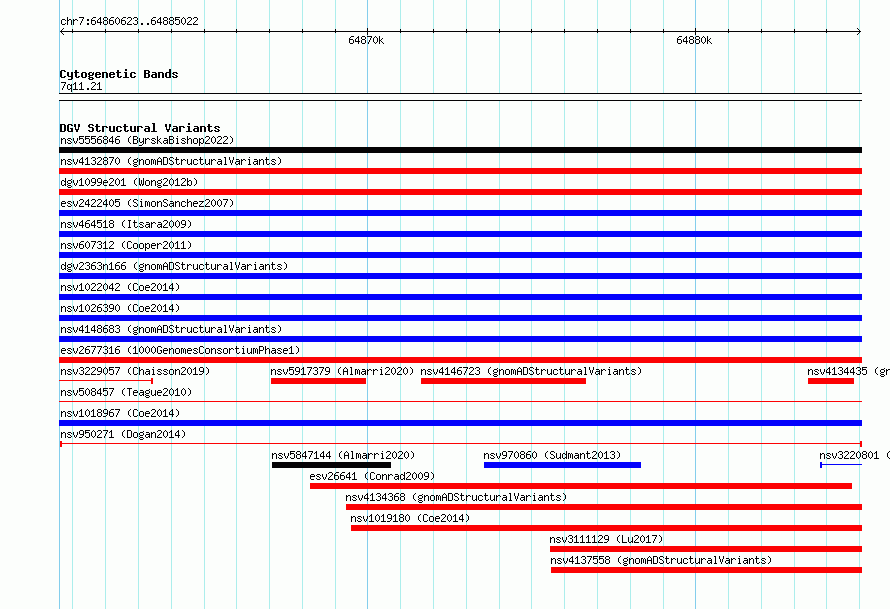The width and height of the screenshot is (890, 609).
Task: Select the Cytogenetic Bands track title
Action: [119, 74]
